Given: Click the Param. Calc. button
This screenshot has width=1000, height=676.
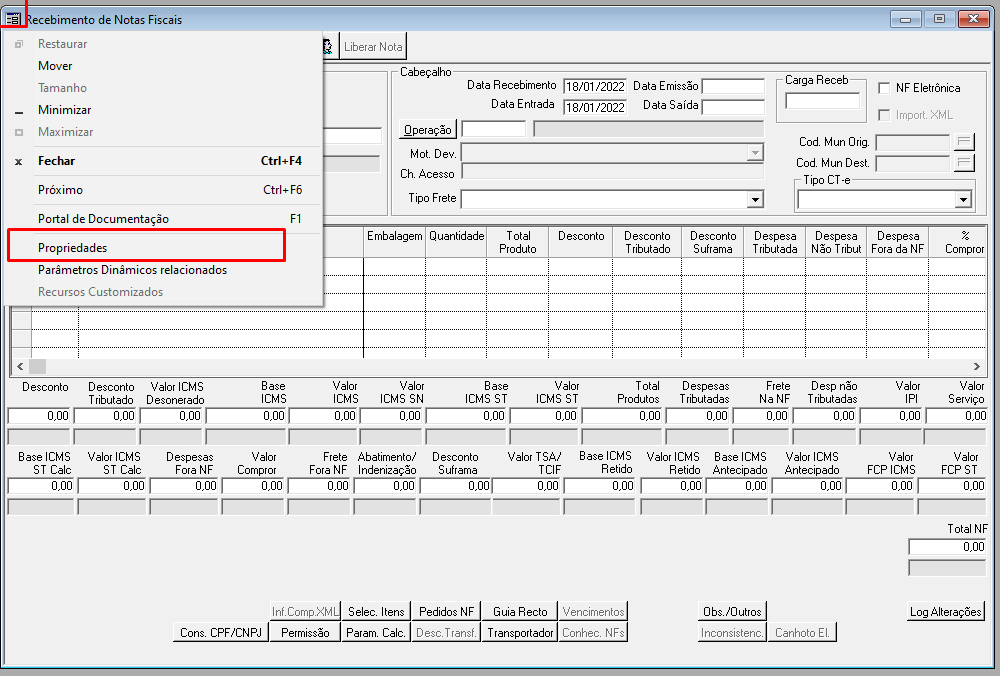Looking at the screenshot, I should click(x=376, y=633).
